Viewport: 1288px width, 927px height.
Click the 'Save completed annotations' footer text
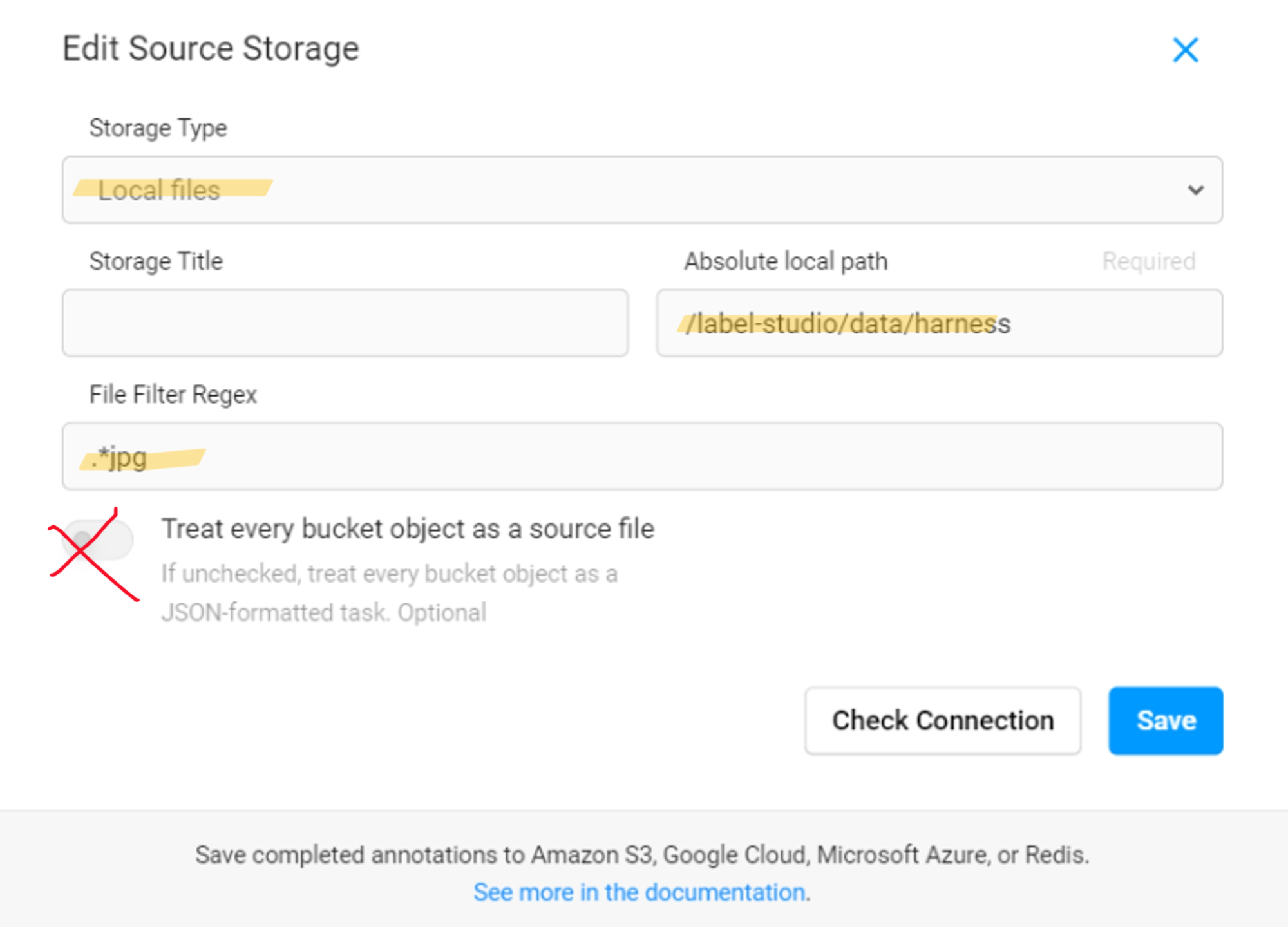(x=641, y=855)
